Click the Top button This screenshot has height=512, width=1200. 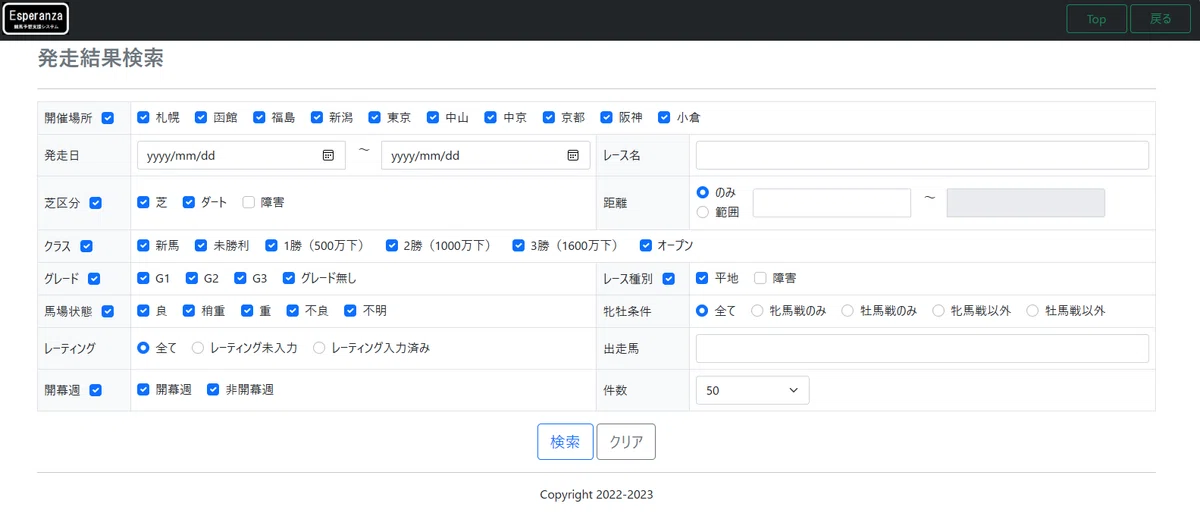pyautogui.click(x=1096, y=19)
